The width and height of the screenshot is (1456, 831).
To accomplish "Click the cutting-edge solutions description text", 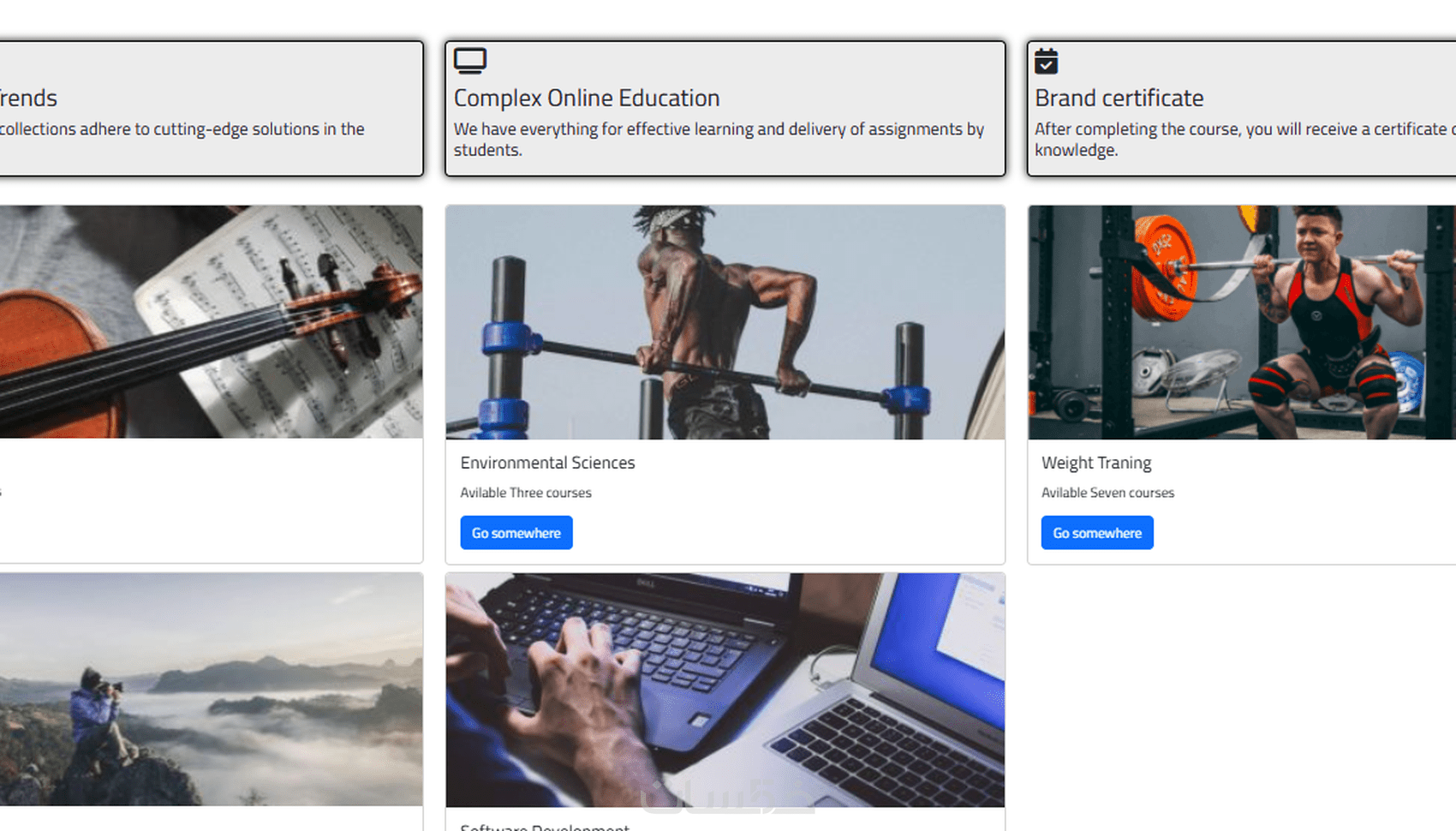I will 182,129.
